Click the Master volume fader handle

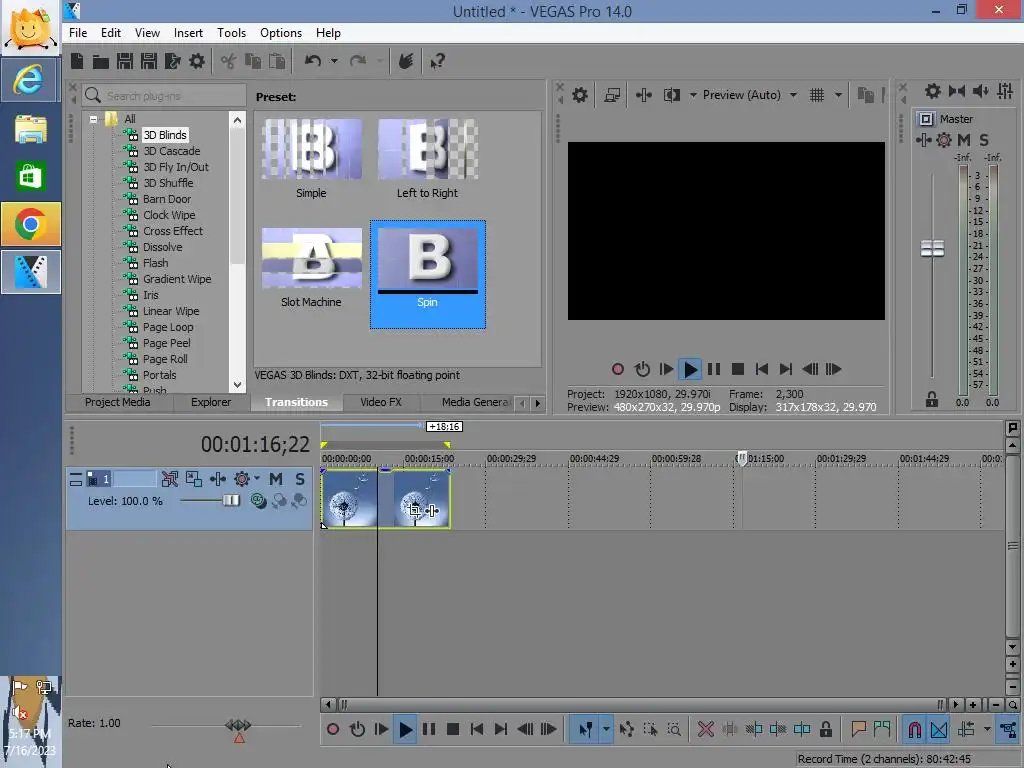(932, 248)
